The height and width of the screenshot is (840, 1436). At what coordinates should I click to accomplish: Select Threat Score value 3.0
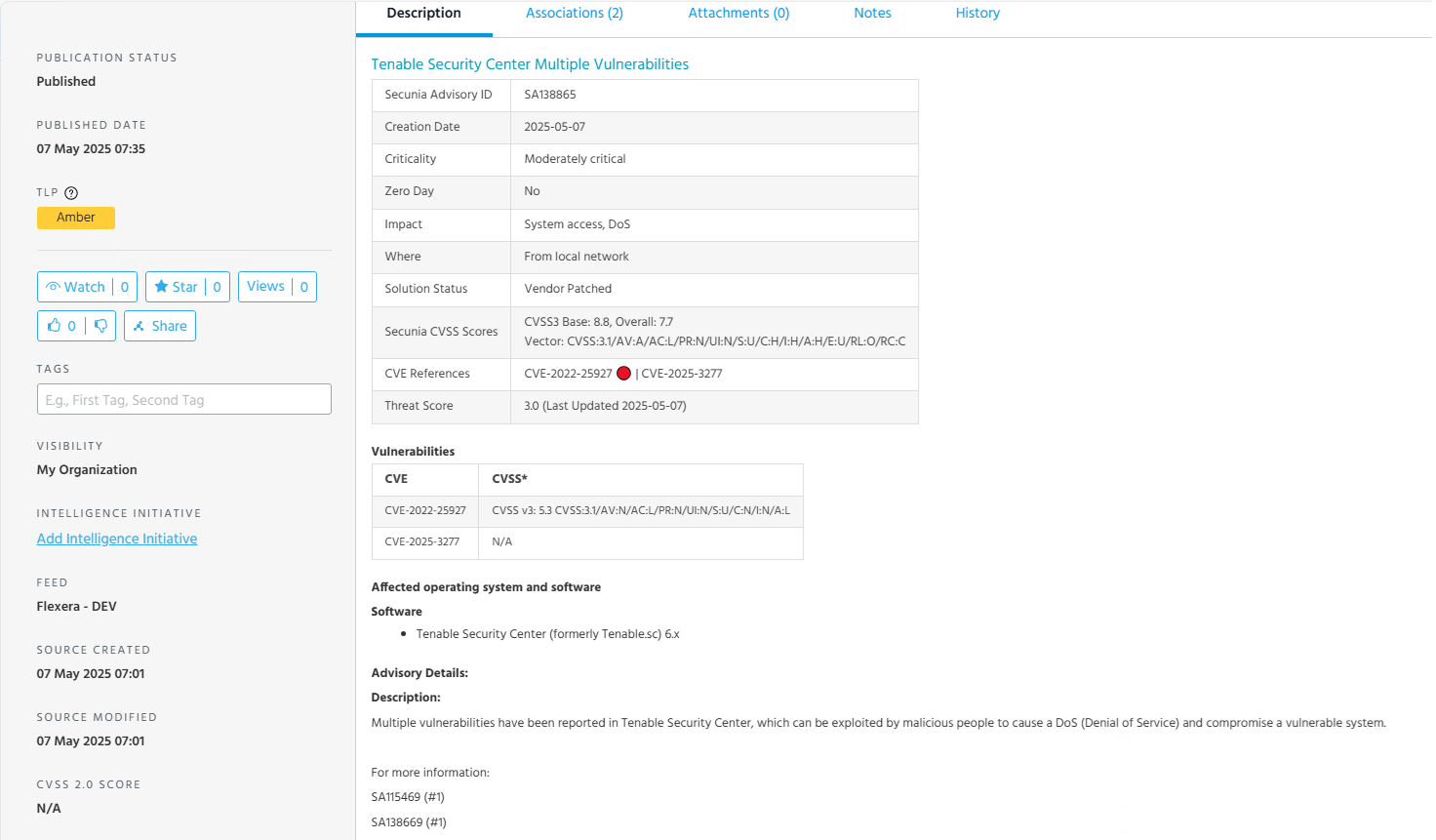[x=605, y=406]
